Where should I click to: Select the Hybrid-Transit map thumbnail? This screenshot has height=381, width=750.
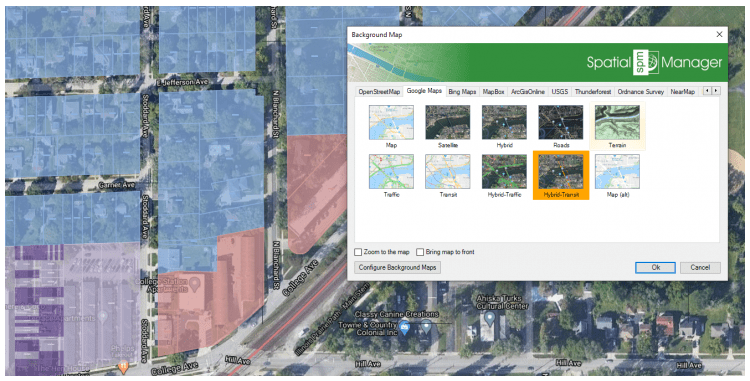(561, 175)
